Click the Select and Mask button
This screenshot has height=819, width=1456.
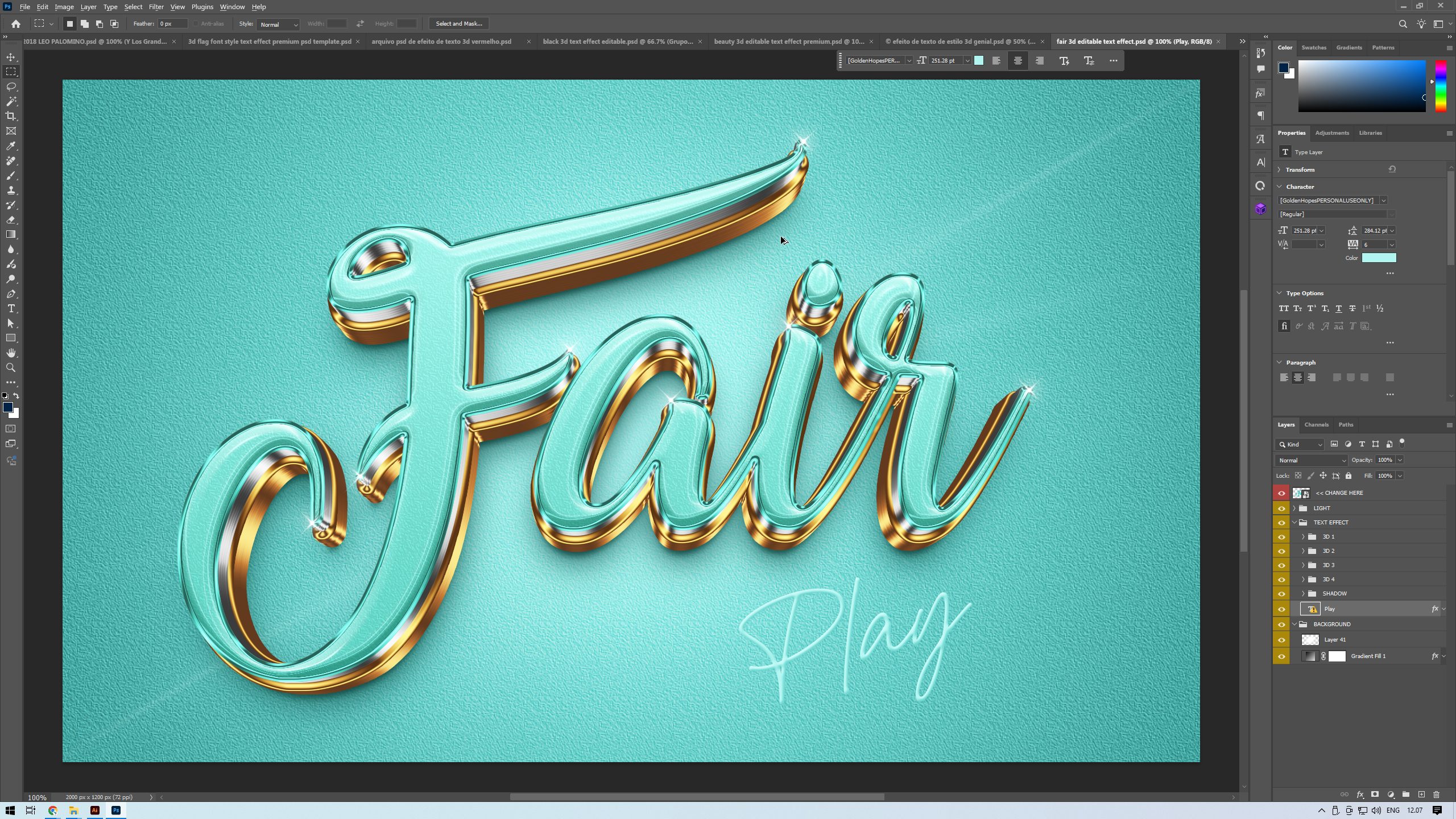(x=458, y=23)
